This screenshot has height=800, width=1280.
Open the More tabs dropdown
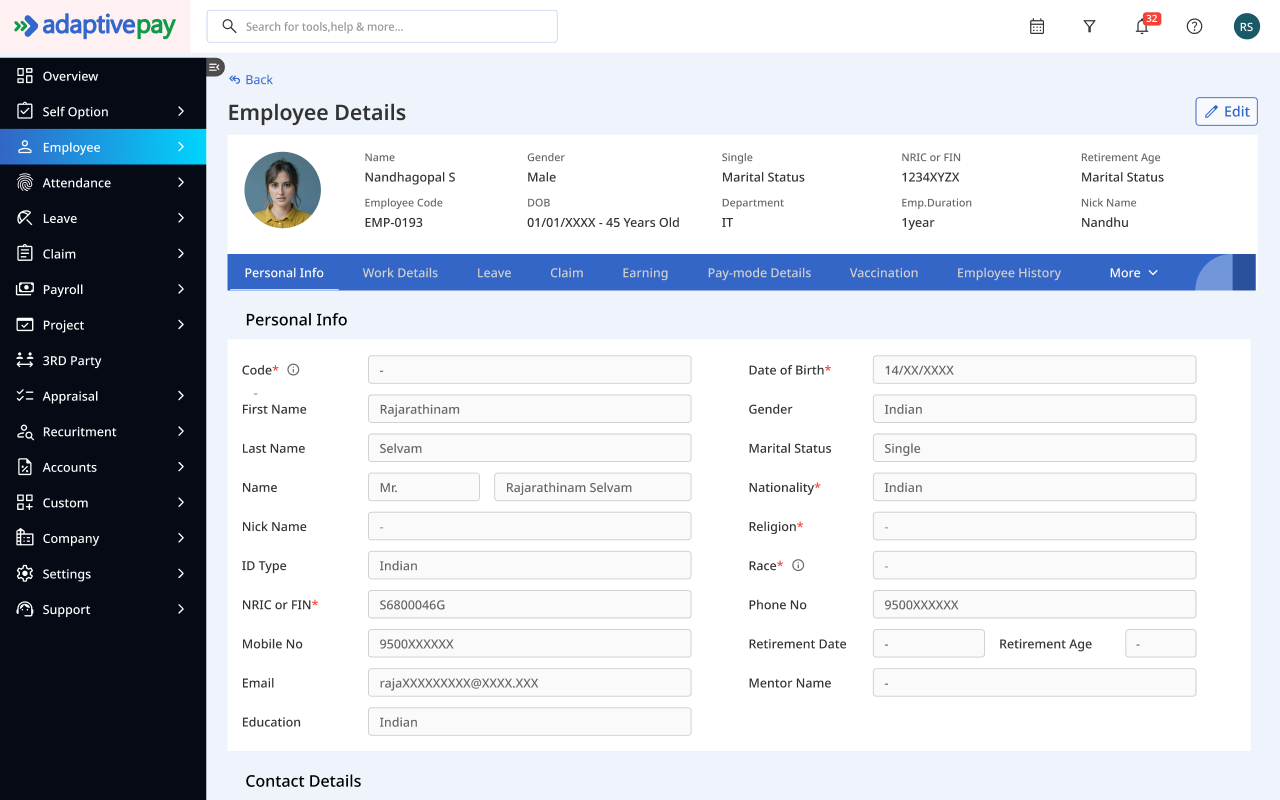1134,273
